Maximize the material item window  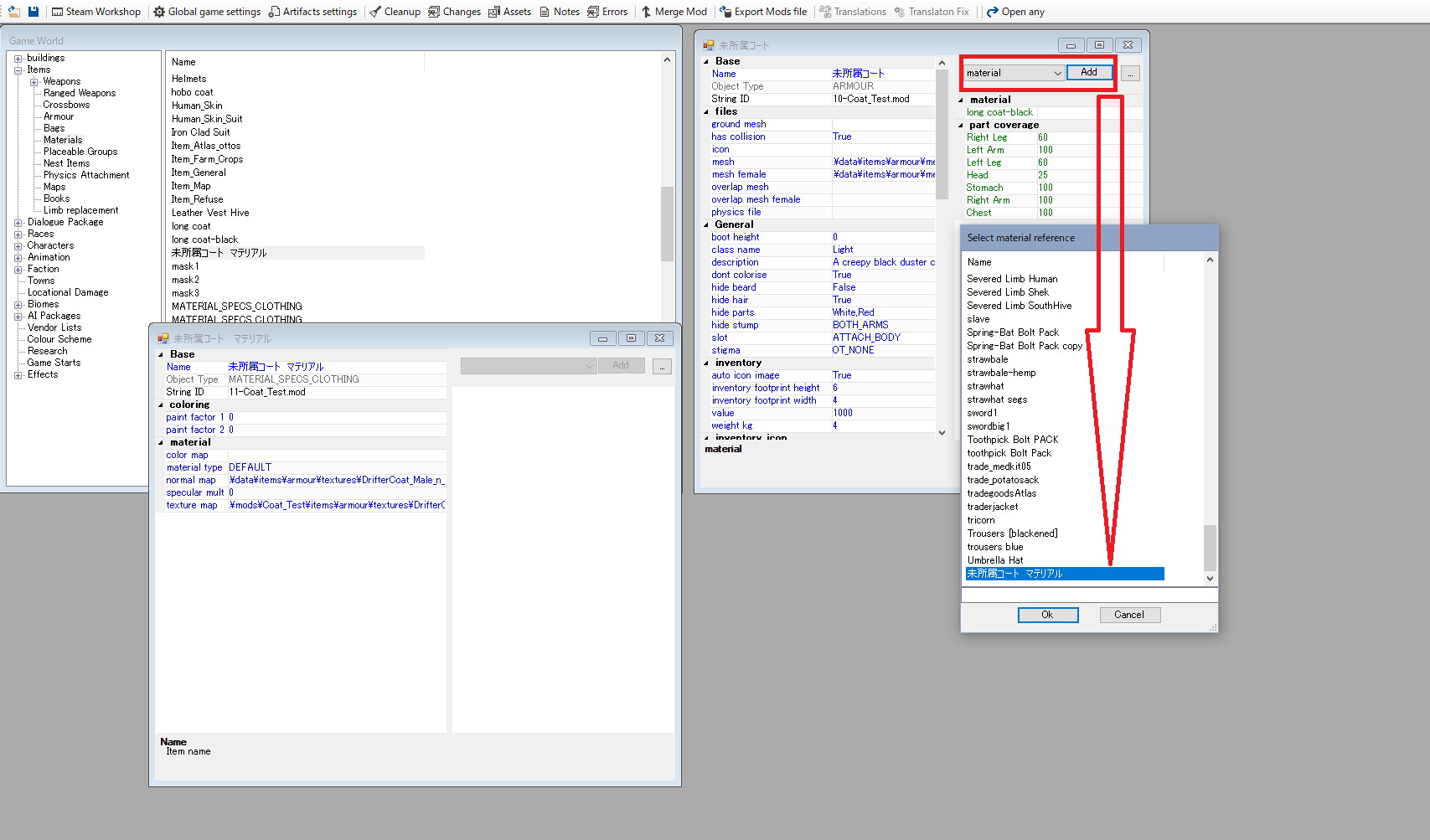(631, 338)
